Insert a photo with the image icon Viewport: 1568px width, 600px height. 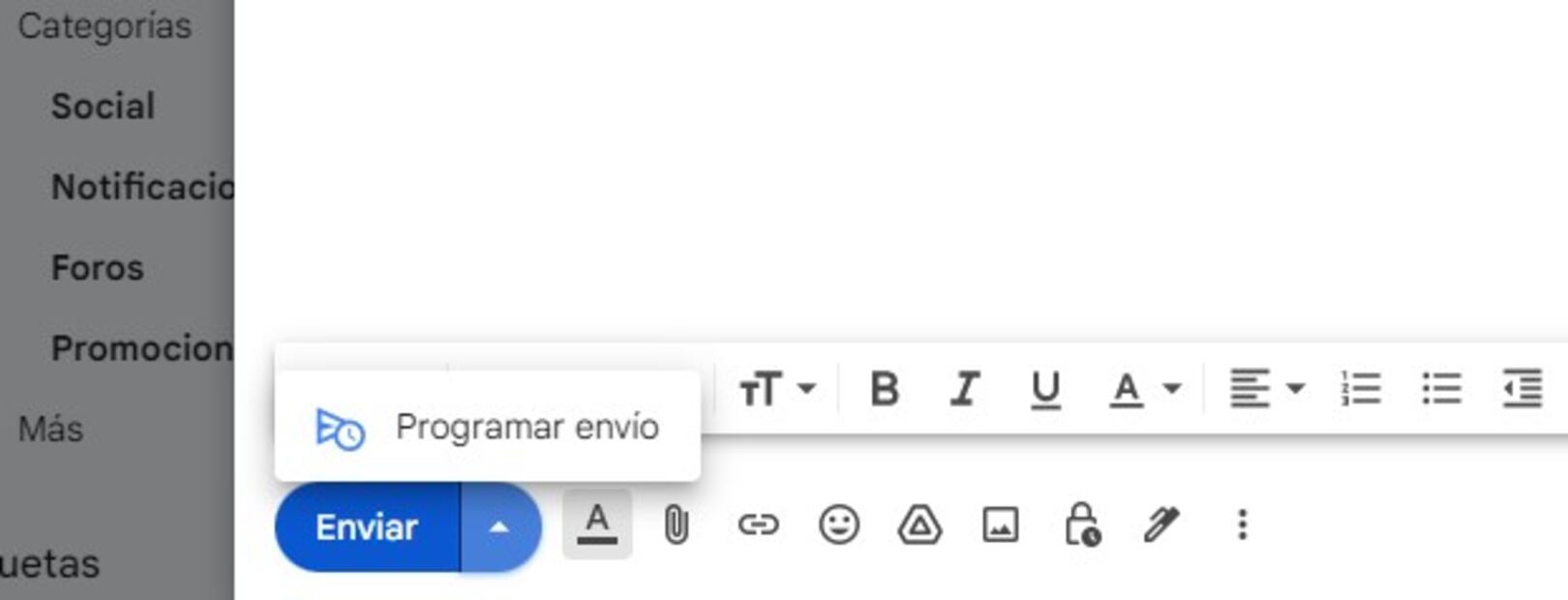(x=1000, y=525)
